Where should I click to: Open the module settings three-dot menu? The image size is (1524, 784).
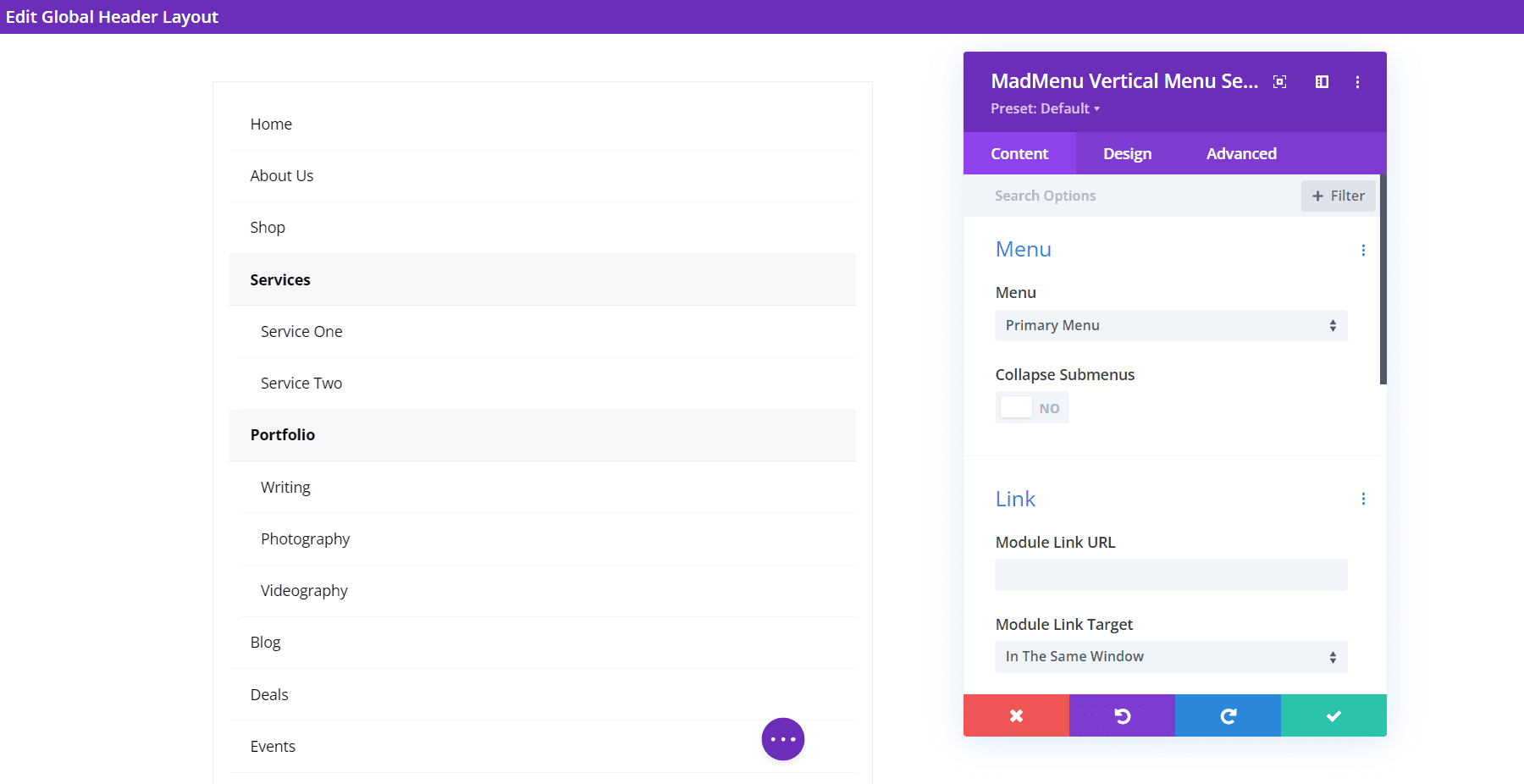click(x=1357, y=82)
